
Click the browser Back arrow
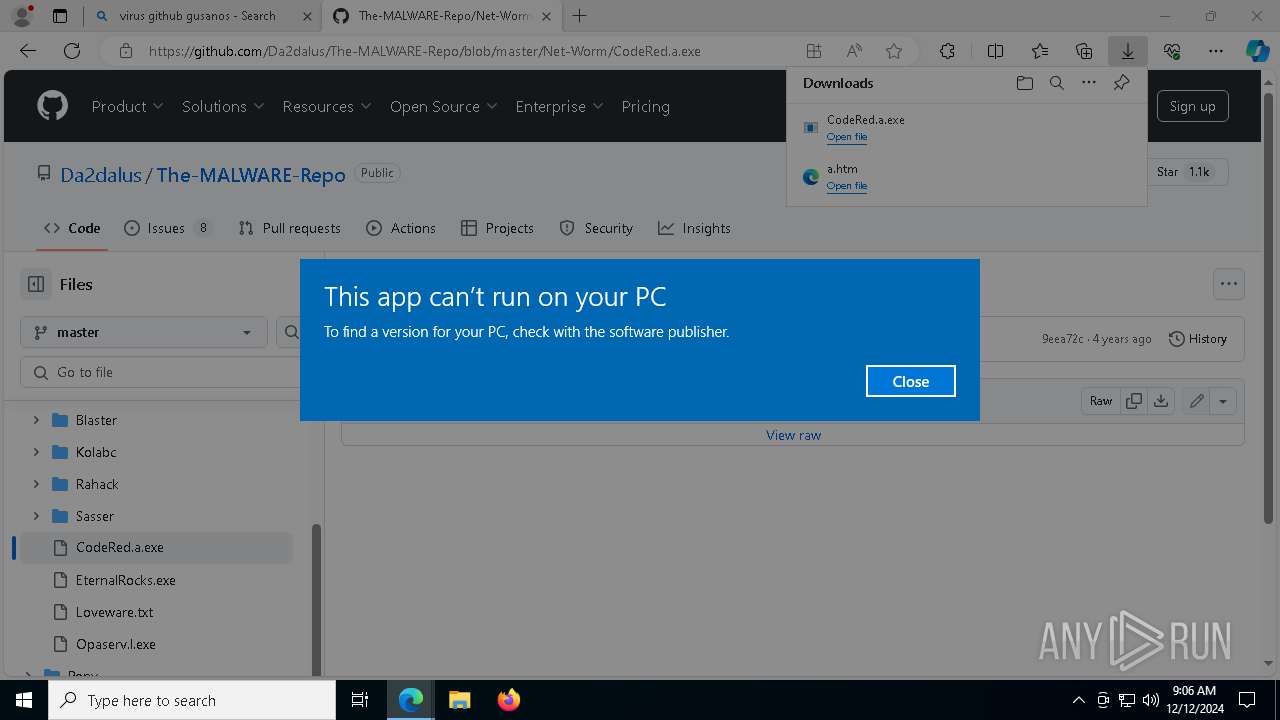click(x=28, y=51)
